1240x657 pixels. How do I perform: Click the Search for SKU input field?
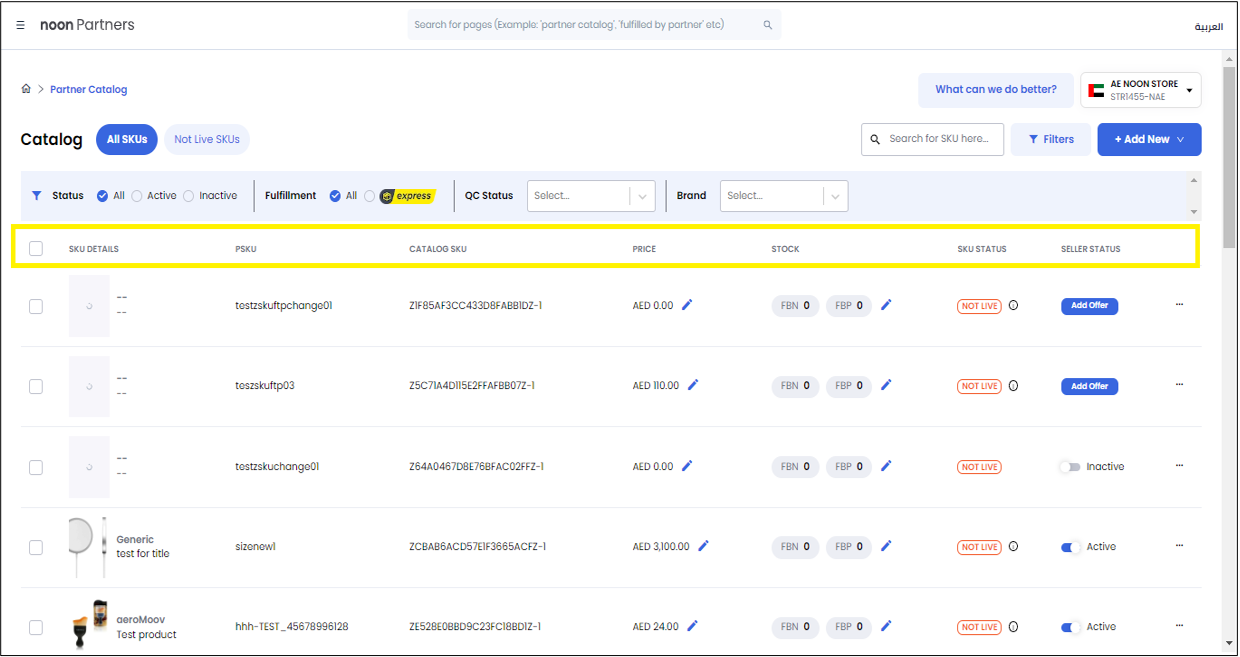click(940, 140)
